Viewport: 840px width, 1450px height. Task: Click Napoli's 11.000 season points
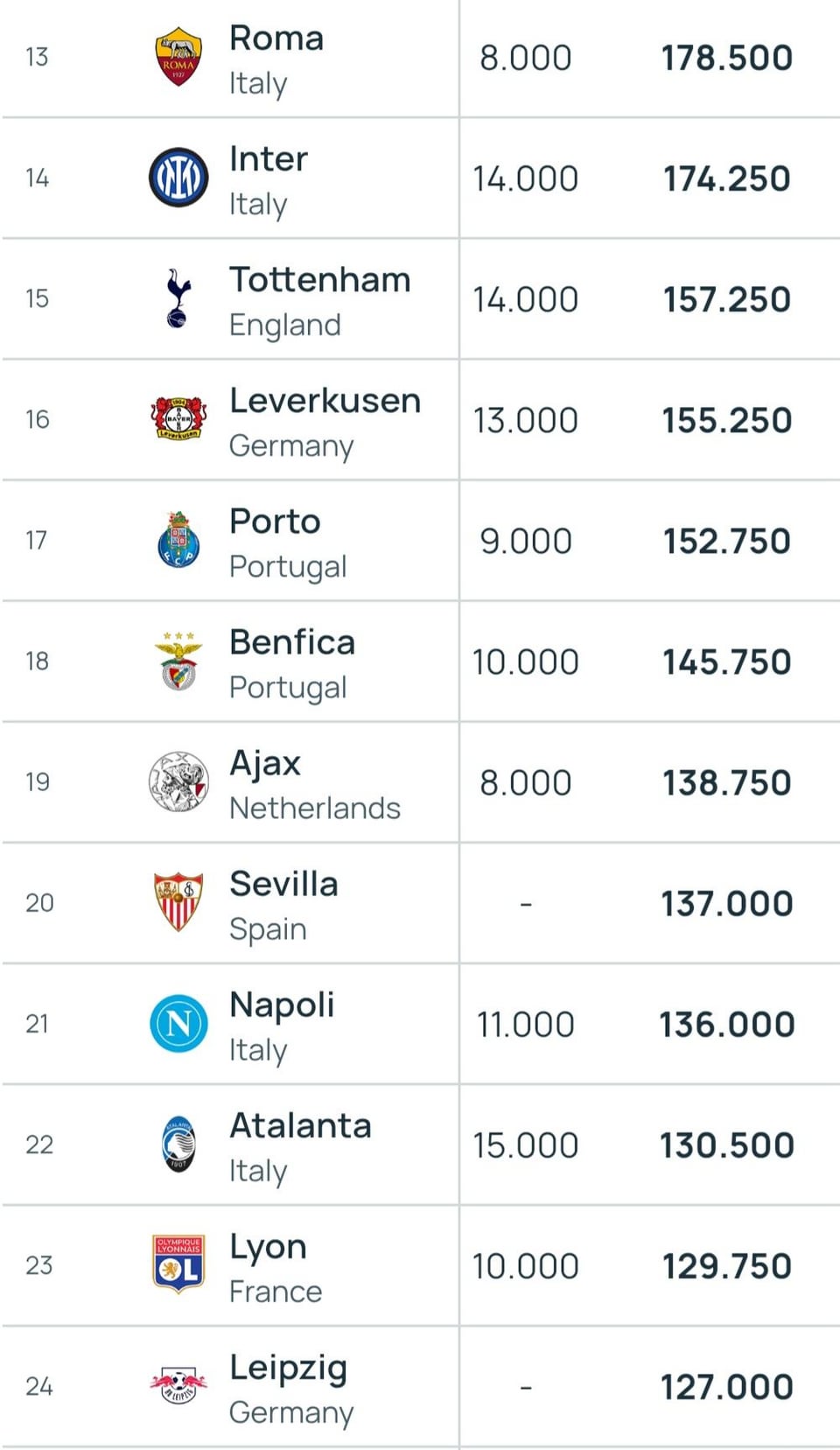525,1024
